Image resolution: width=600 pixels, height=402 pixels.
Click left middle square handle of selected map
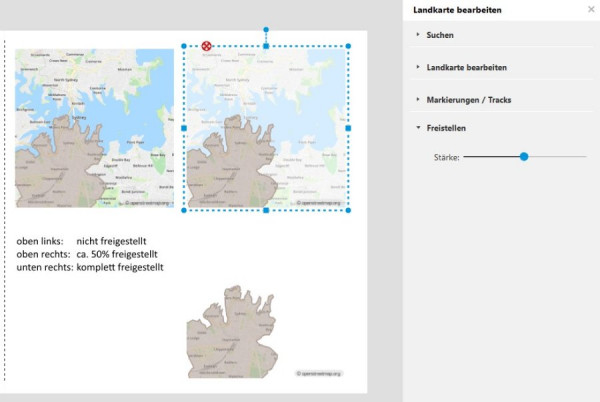click(x=184, y=128)
